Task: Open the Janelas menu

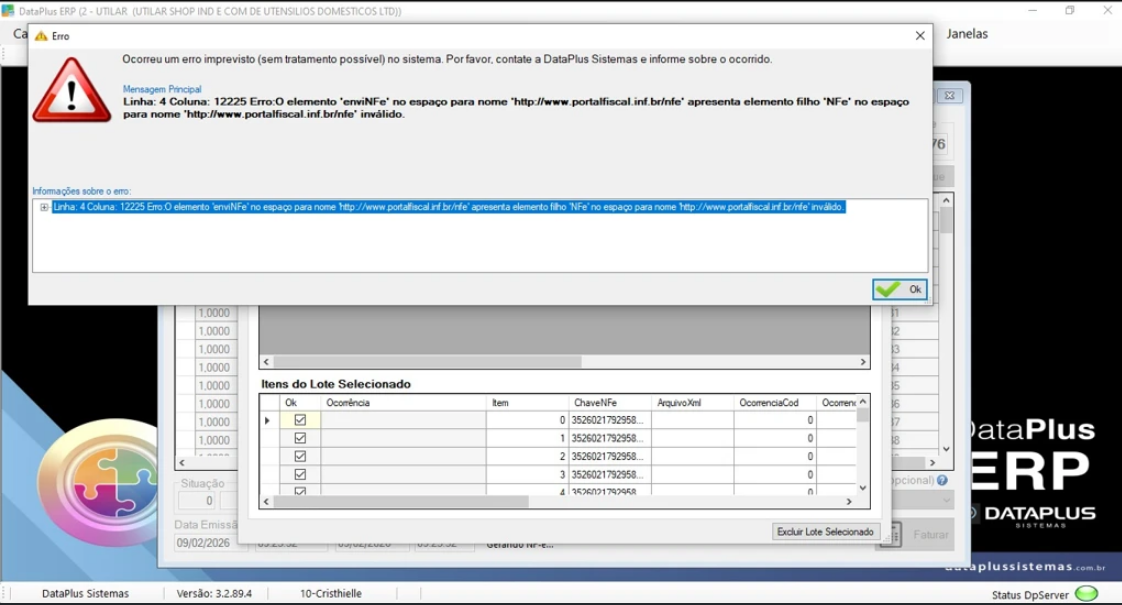Action: pos(967,34)
